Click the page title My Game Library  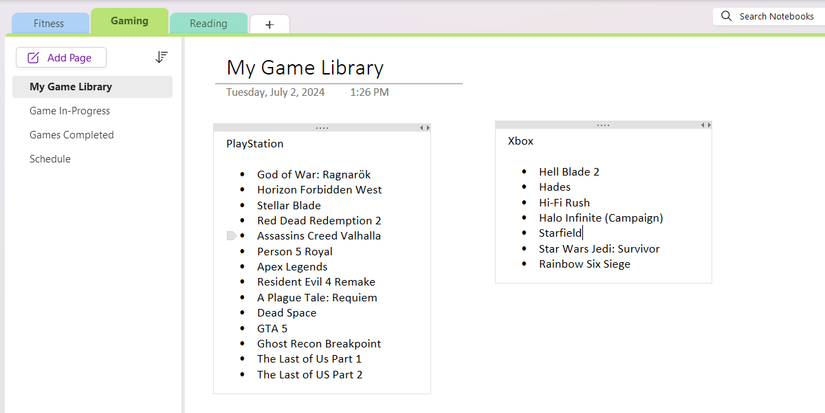click(x=305, y=68)
